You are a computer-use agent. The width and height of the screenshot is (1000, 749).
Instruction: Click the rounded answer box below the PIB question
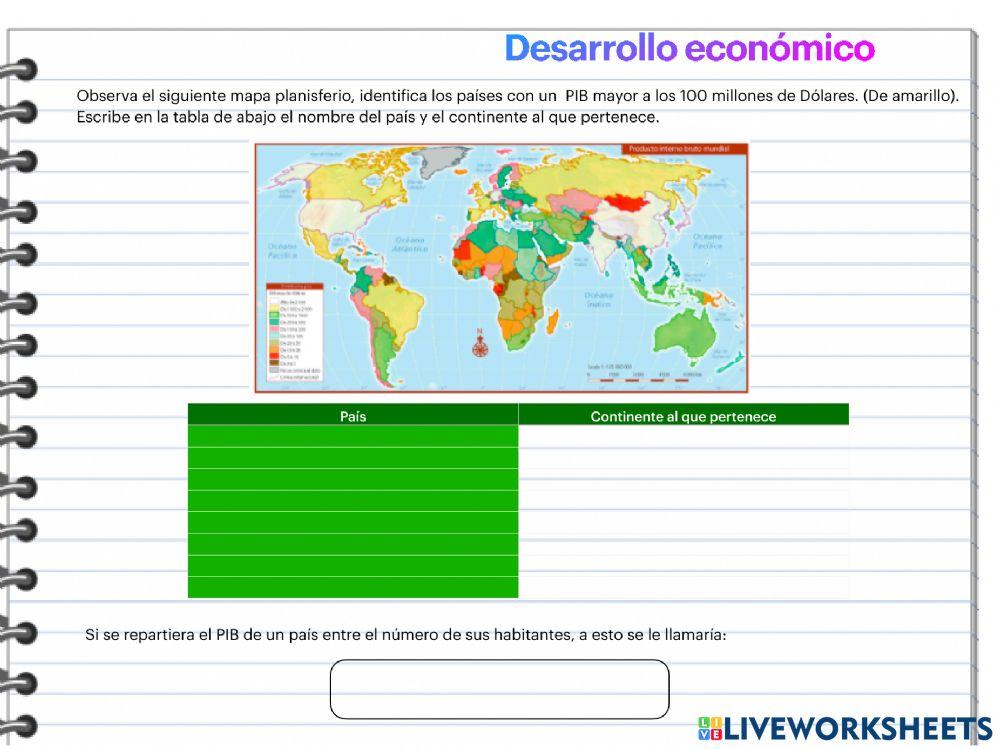500,688
